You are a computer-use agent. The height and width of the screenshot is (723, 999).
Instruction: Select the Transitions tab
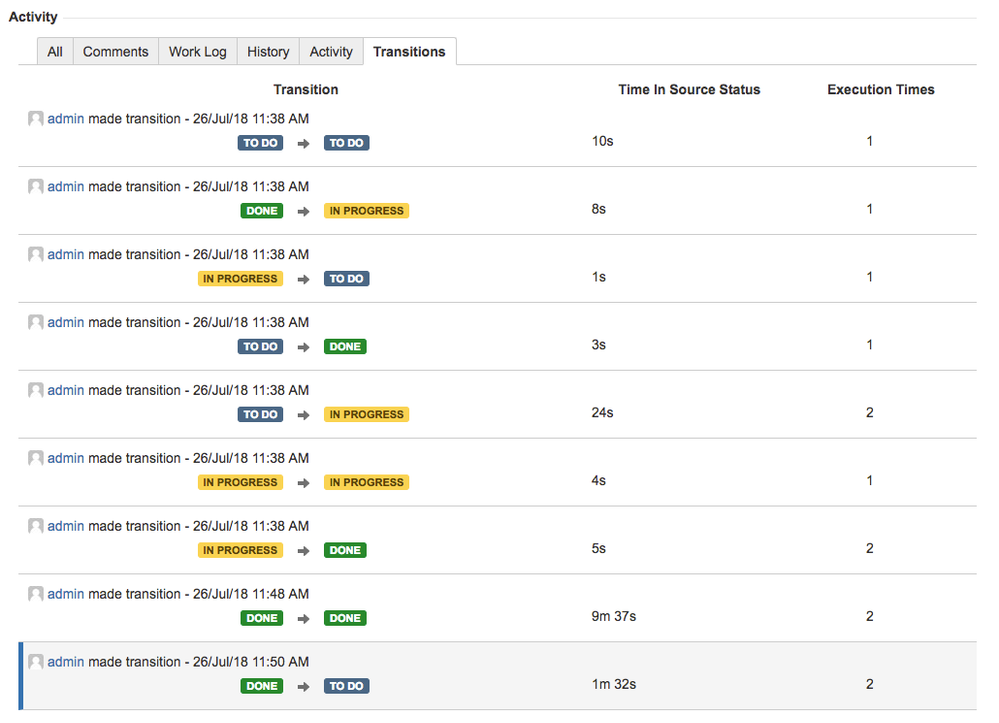(x=409, y=52)
